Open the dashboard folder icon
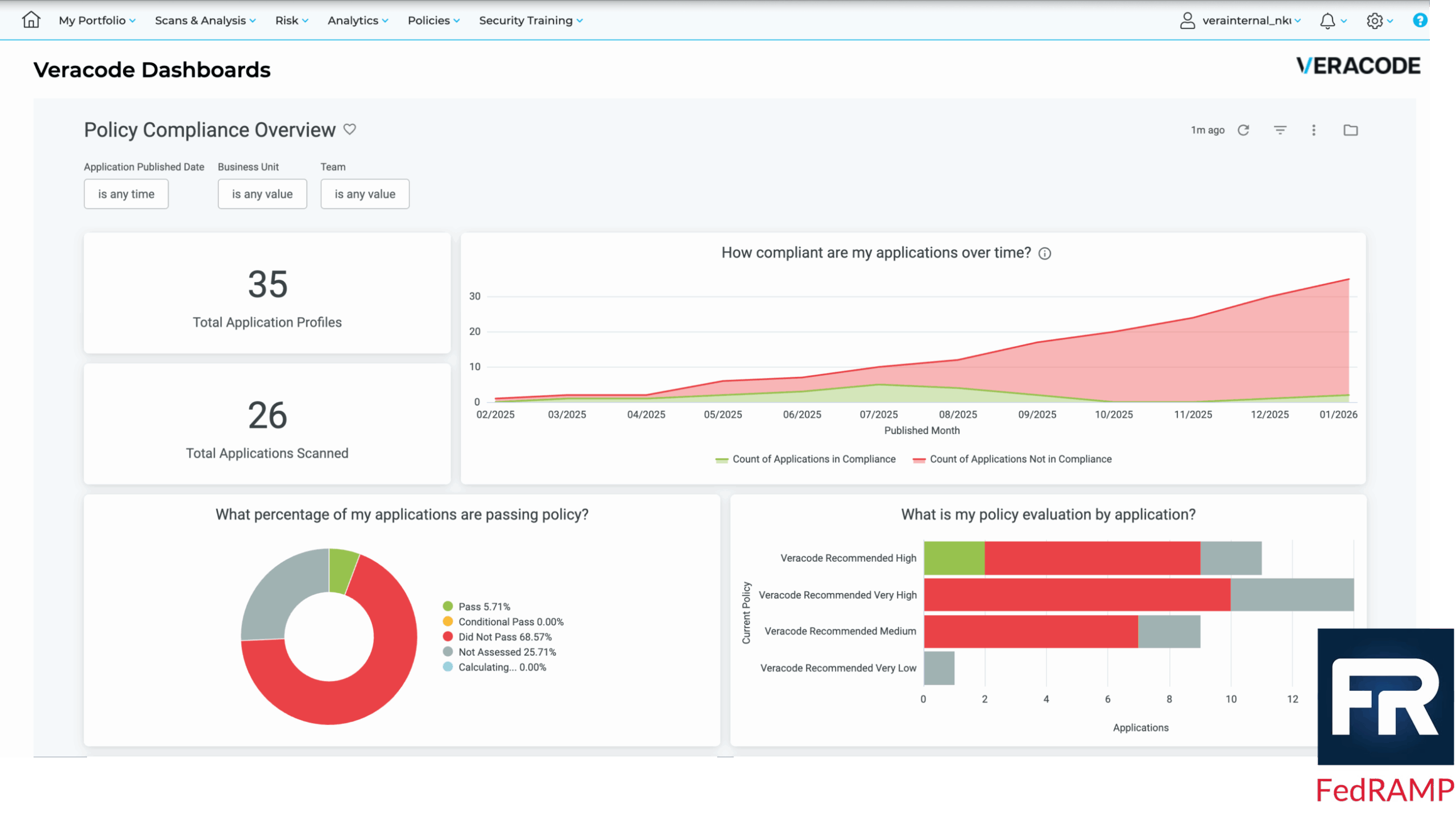This screenshot has height=813, width=1456. pos(1350,130)
